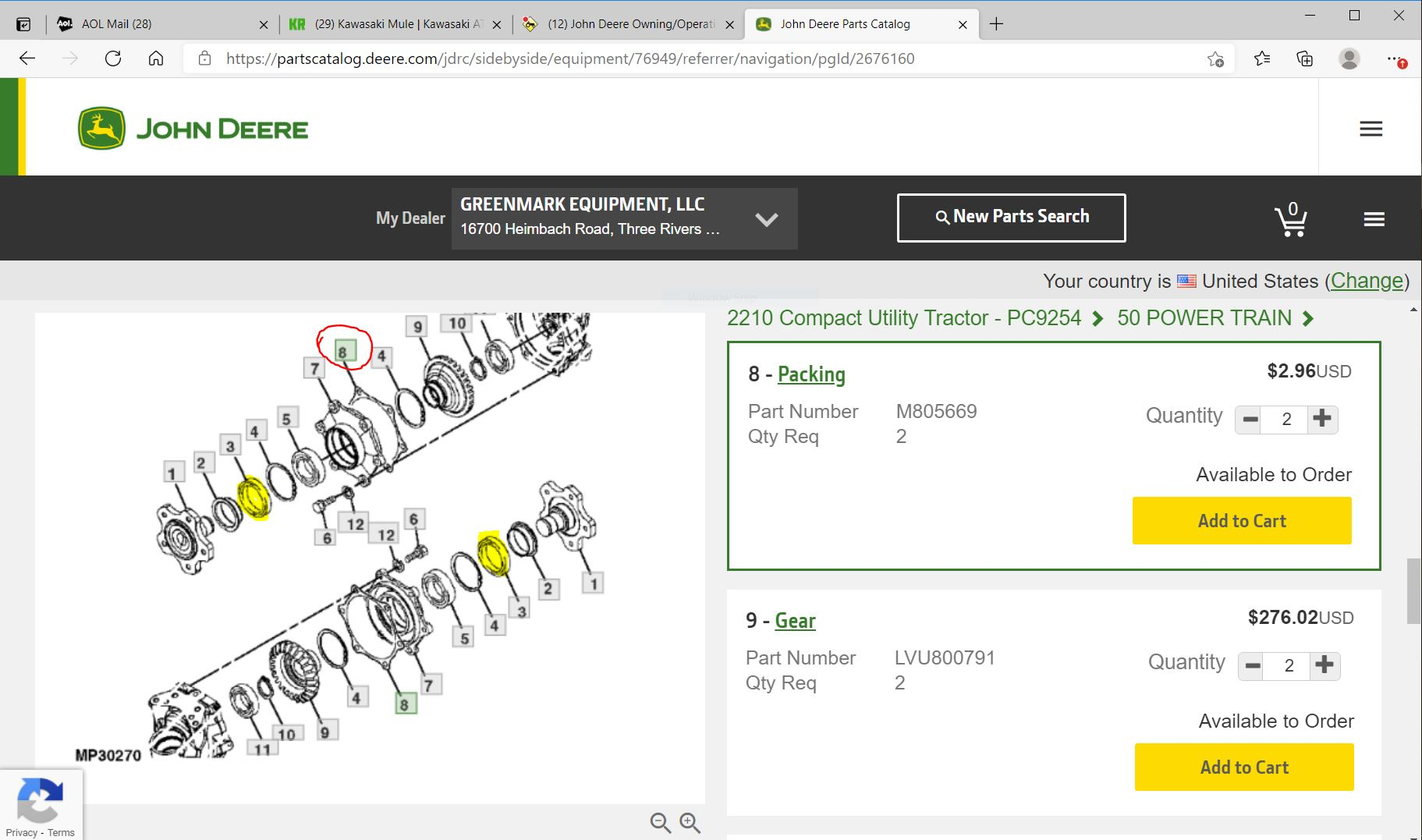The image size is (1422, 840).
Task: Open 50 POWER TRAIN breadcrumb
Action: [1204, 318]
